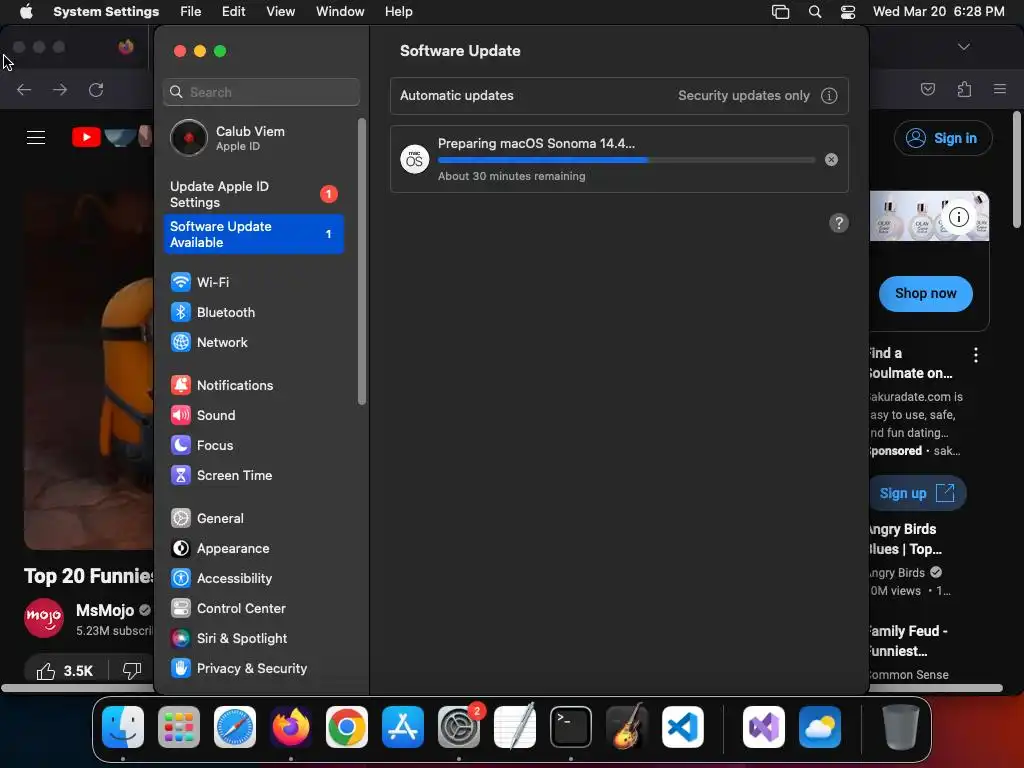Screen dimensions: 1024x768
Task: Open Launchpad from the Dock
Action: pos(179,727)
